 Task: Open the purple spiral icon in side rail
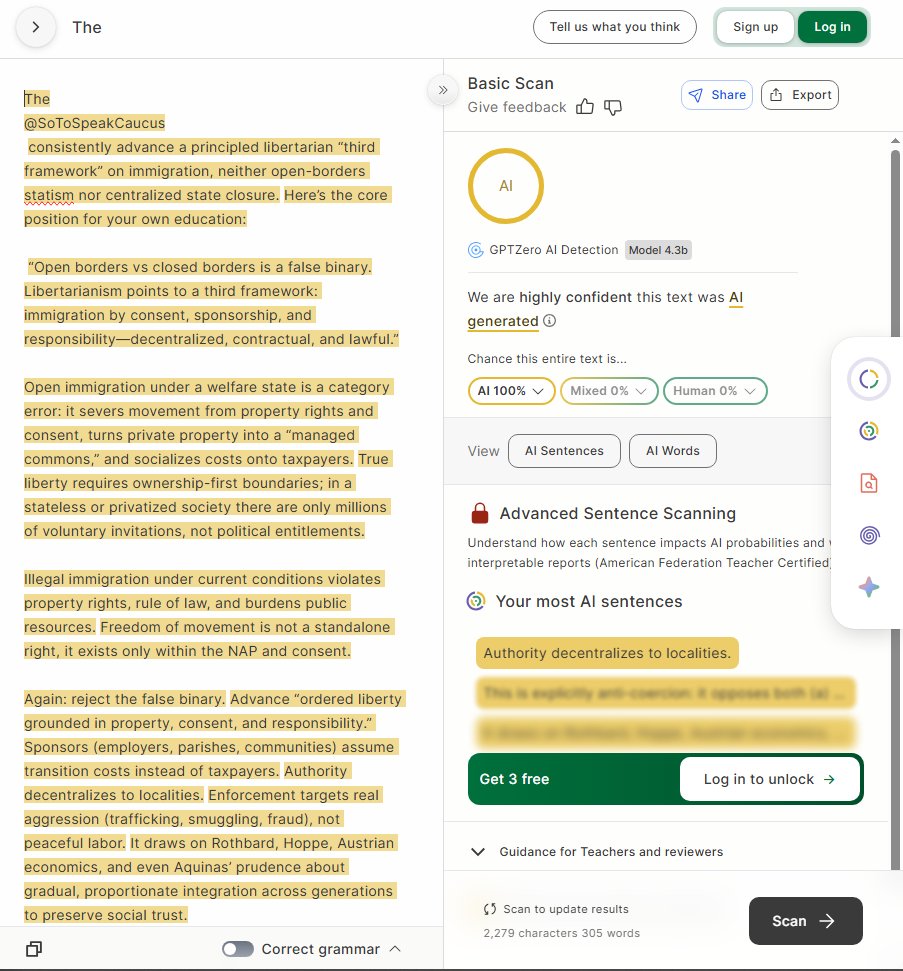coord(868,535)
